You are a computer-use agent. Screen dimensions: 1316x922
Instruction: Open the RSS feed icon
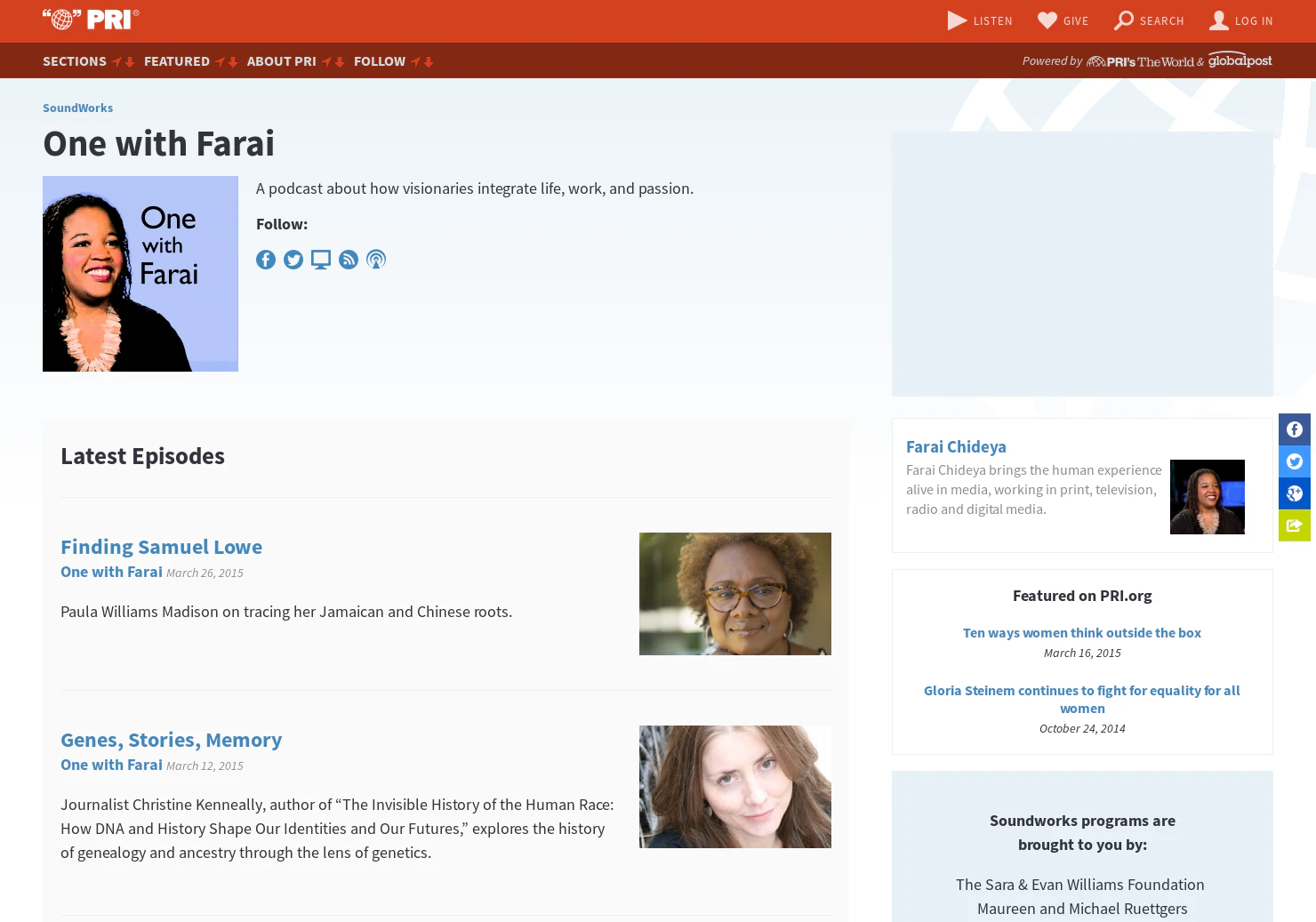(x=349, y=260)
